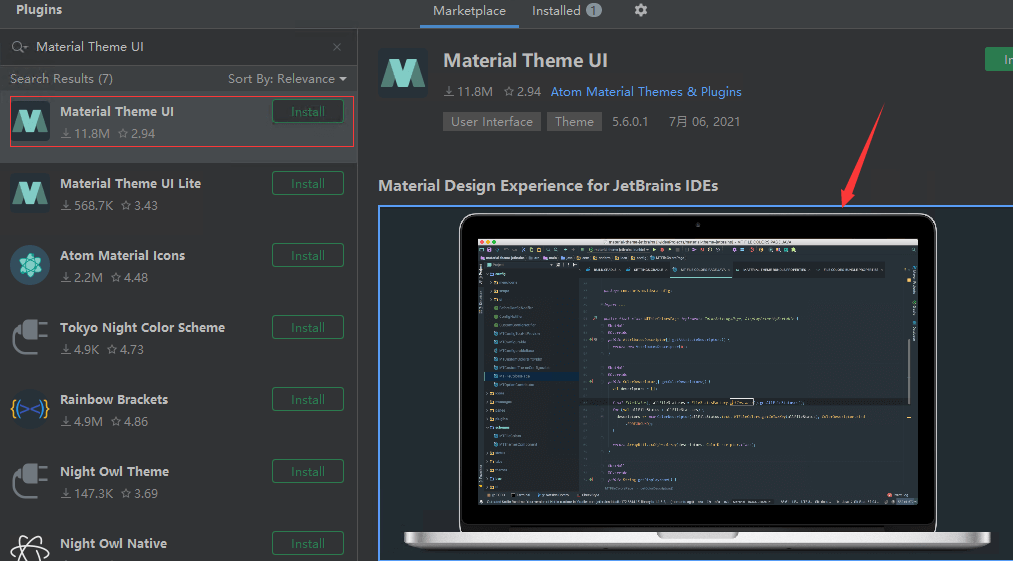Click the 2.94 rating in details header
This screenshot has width=1013, height=561.
(x=522, y=92)
